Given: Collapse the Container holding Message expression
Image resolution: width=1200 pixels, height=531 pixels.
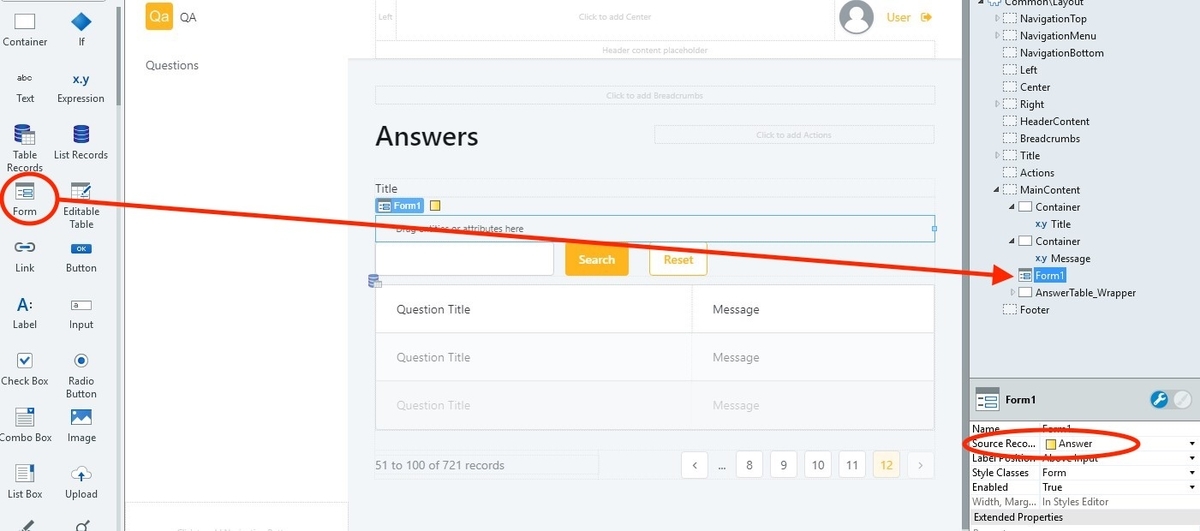Looking at the screenshot, I should click(x=1013, y=241).
